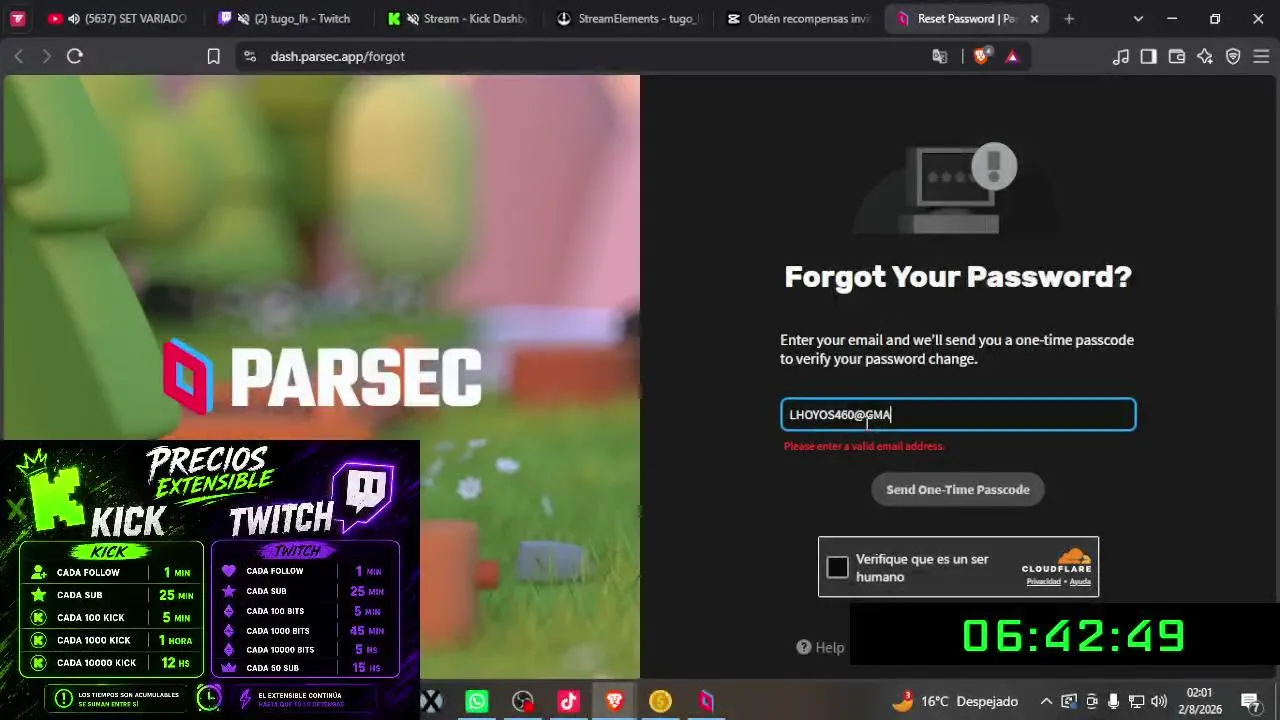
Task: Open the volume speaker tray icon
Action: 1160,701
